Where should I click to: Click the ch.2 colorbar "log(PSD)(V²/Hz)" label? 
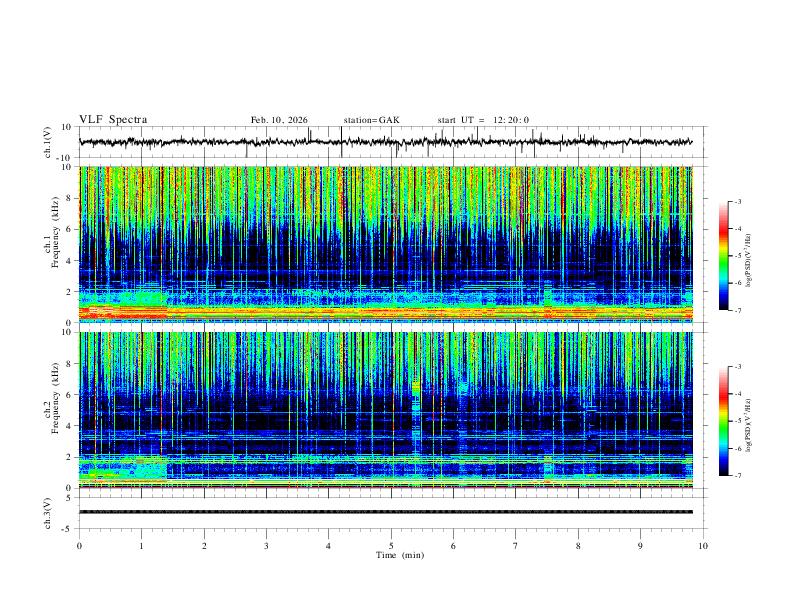(x=748, y=426)
